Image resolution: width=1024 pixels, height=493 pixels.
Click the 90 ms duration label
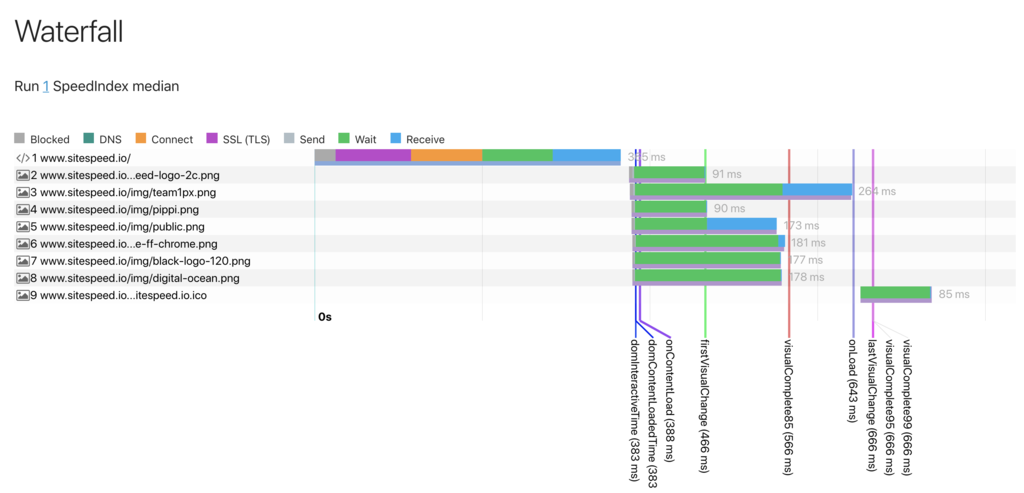coord(727,209)
